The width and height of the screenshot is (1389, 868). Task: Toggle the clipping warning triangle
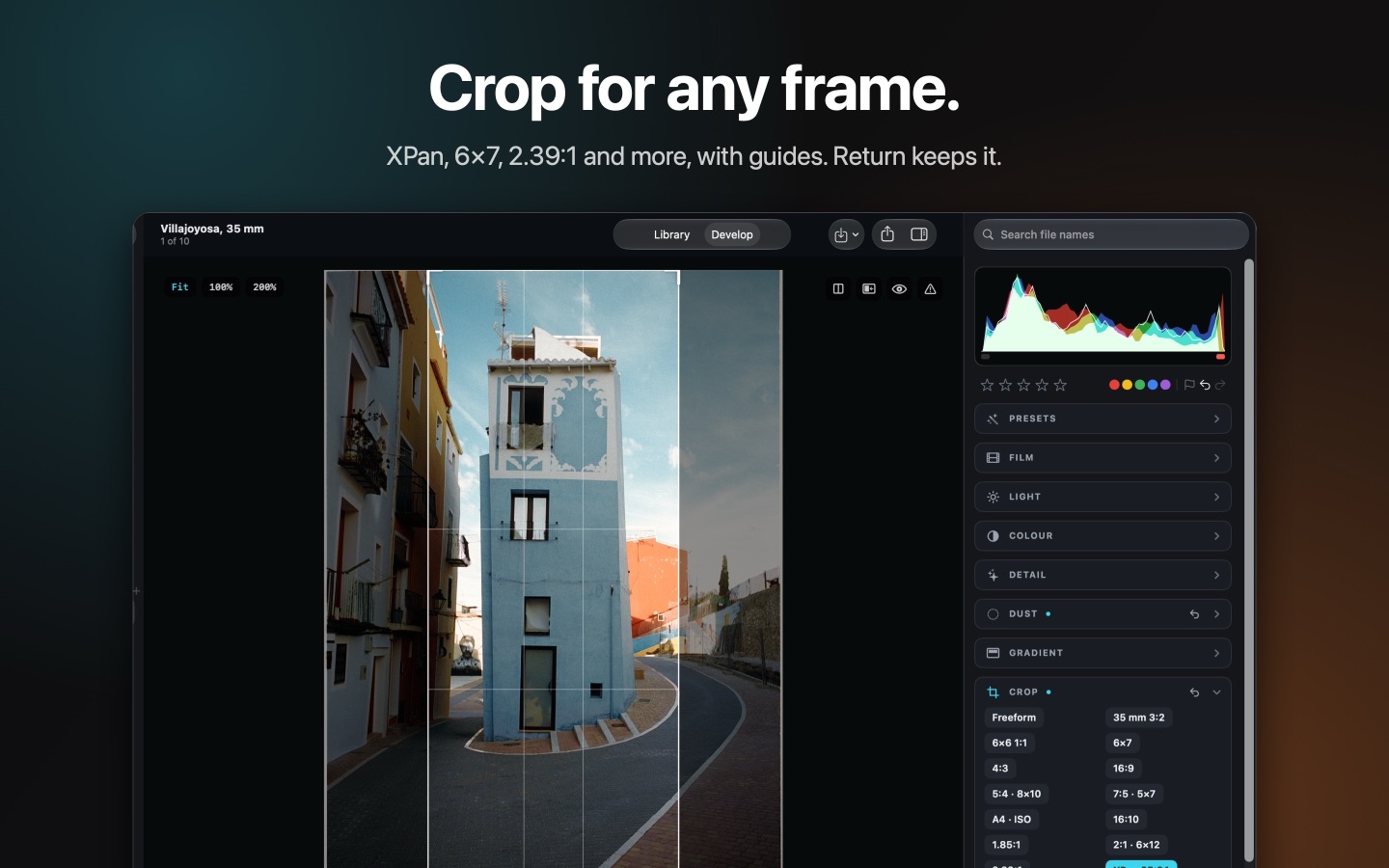tap(930, 288)
